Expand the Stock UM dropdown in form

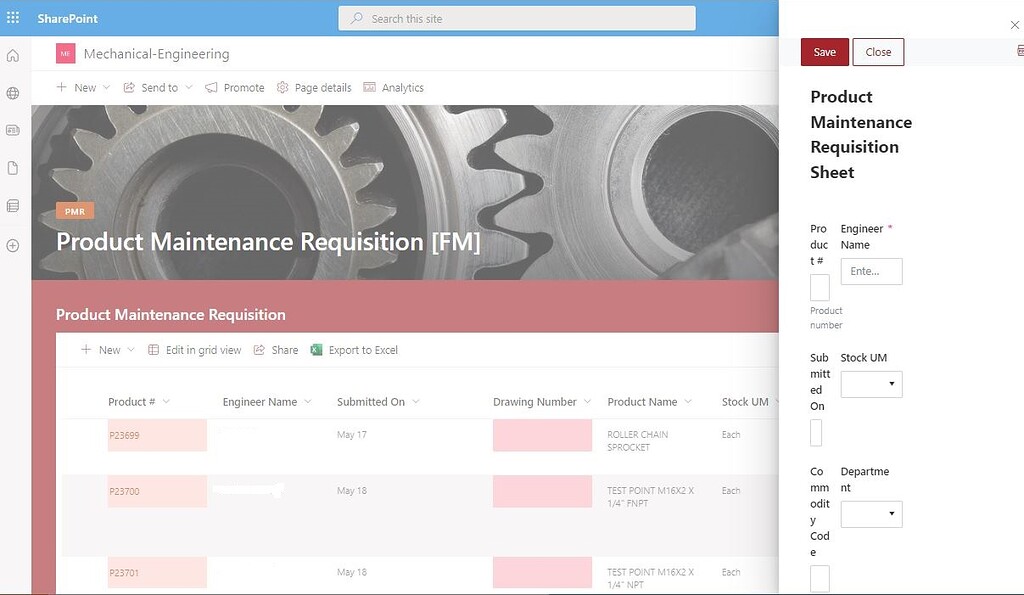(x=871, y=384)
